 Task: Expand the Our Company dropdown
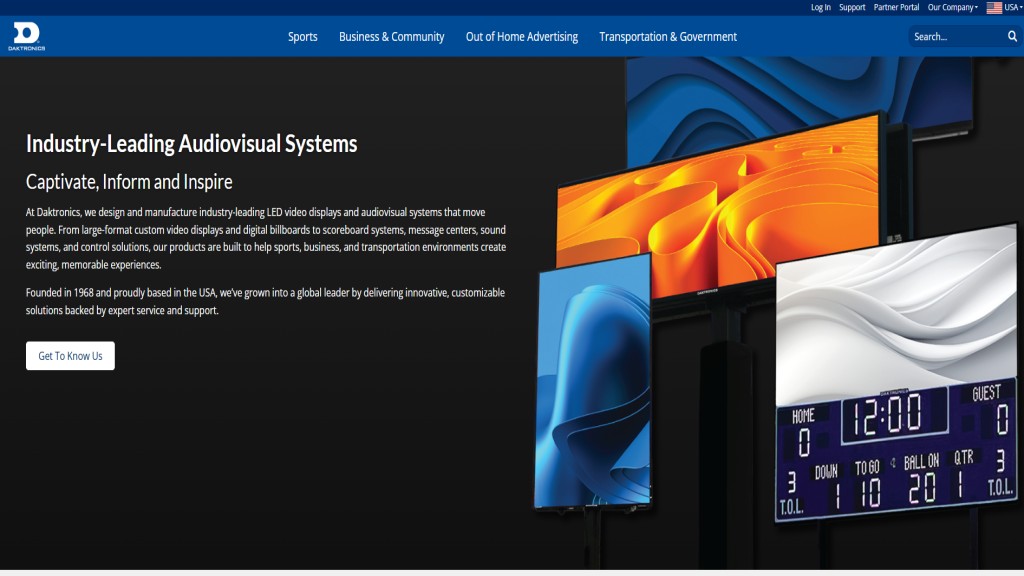point(952,7)
